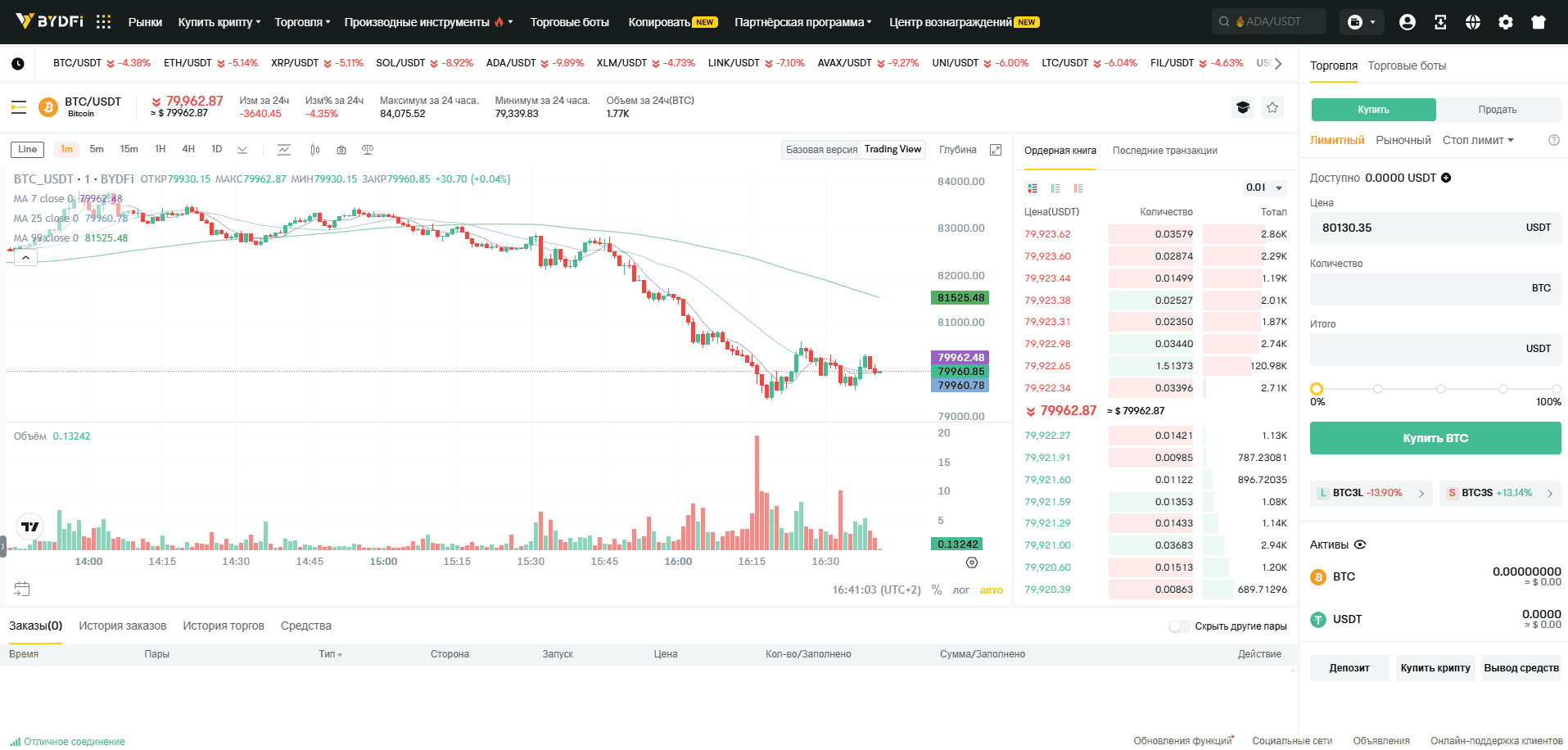Click the clock icon in ticker bar

18,63
